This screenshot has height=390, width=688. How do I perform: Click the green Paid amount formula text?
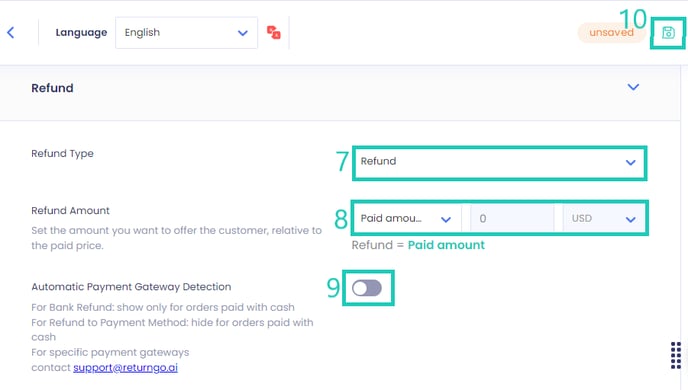click(446, 245)
